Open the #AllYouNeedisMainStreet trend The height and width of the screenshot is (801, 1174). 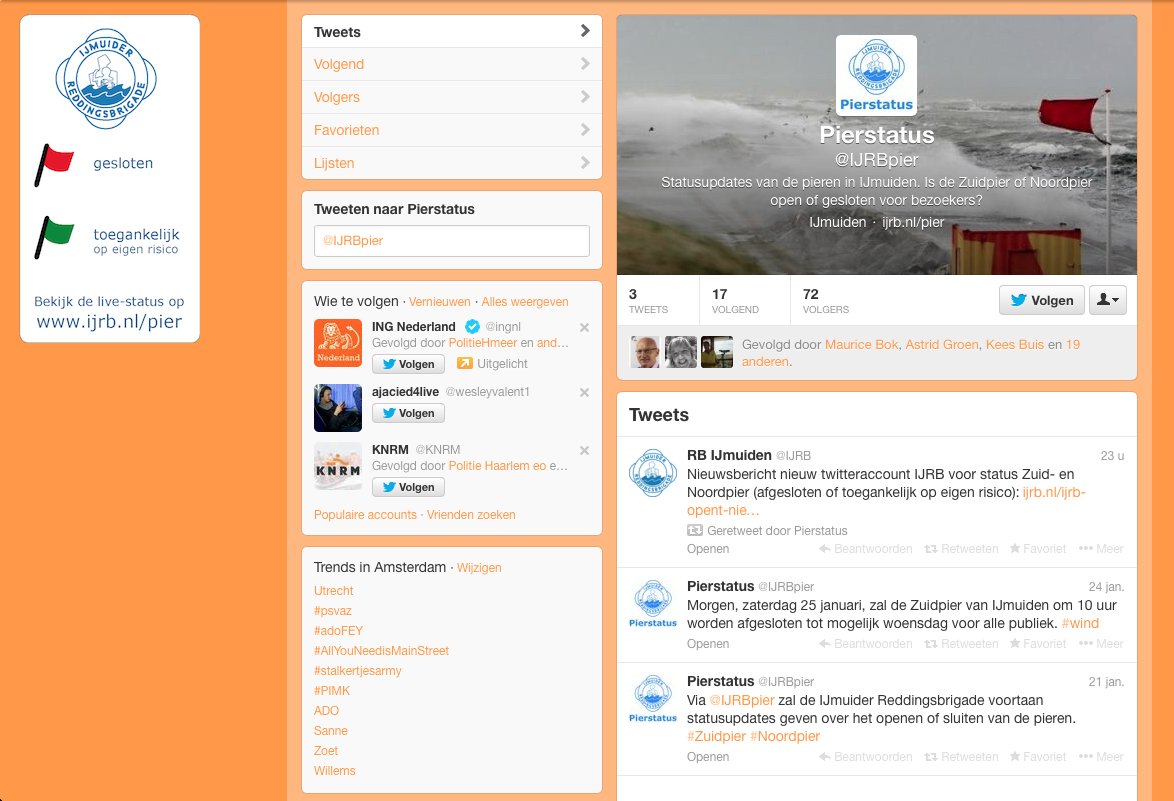click(x=381, y=651)
